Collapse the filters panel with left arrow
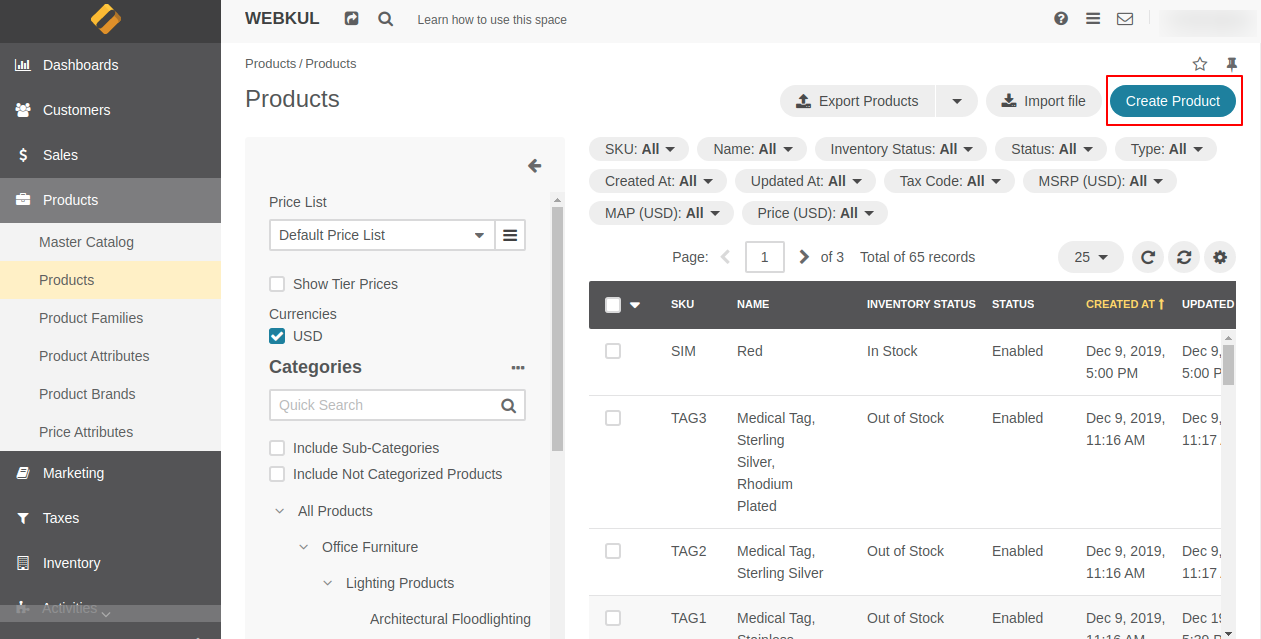The height and width of the screenshot is (639, 1261). (x=534, y=166)
